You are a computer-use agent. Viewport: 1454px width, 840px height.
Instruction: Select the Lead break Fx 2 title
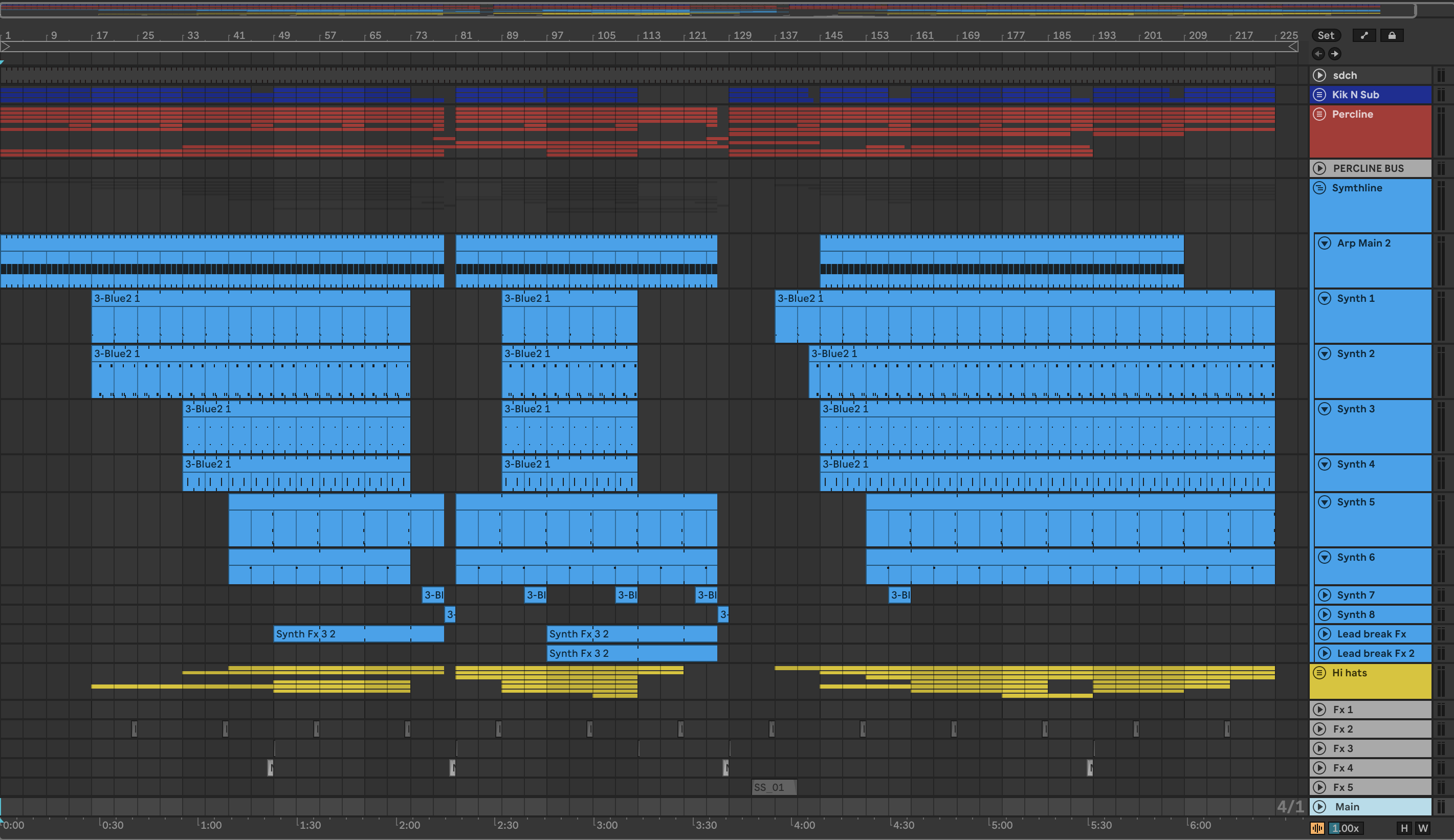point(1376,654)
